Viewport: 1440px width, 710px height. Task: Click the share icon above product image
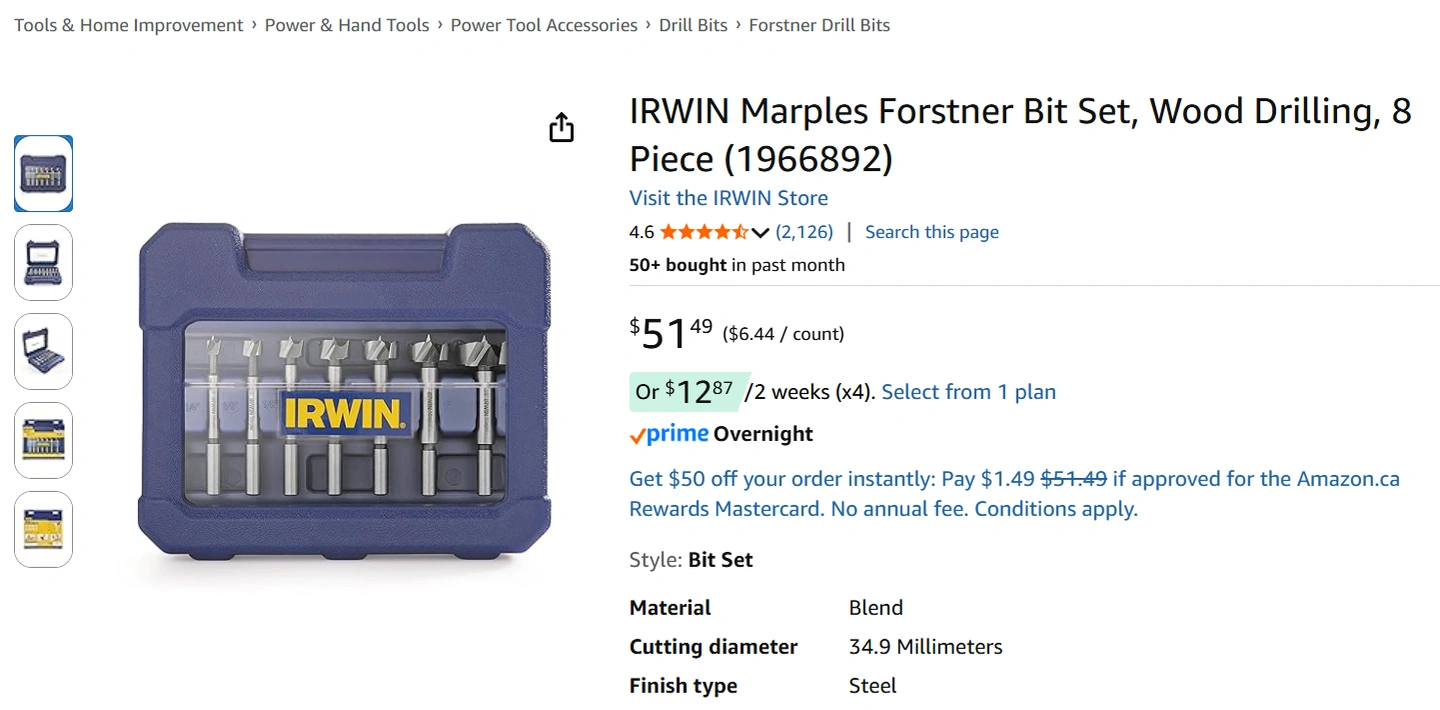point(562,128)
